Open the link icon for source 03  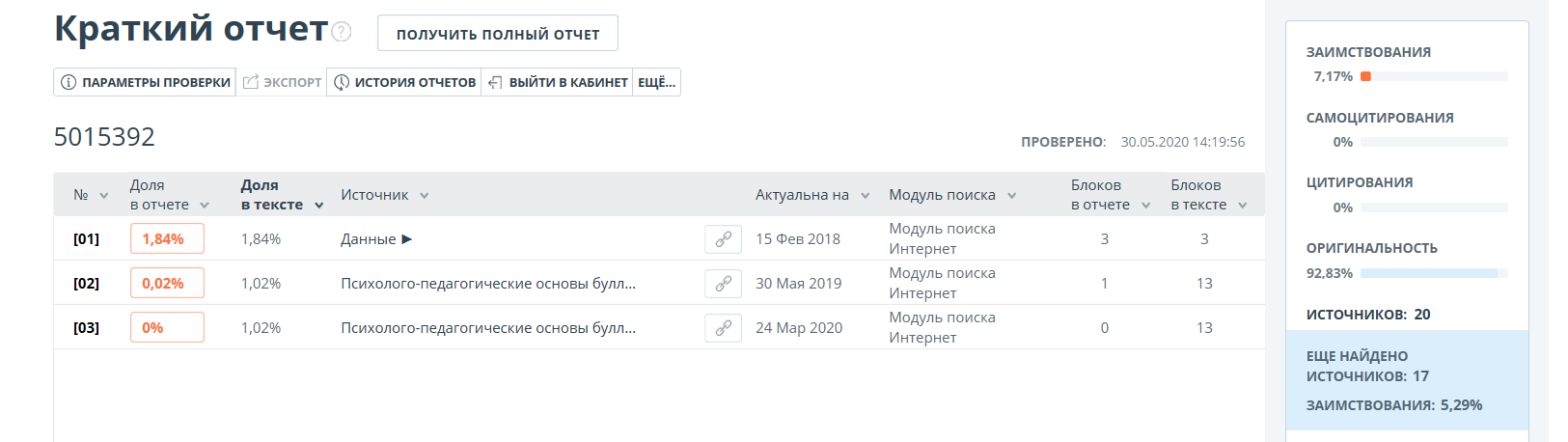pos(723,328)
